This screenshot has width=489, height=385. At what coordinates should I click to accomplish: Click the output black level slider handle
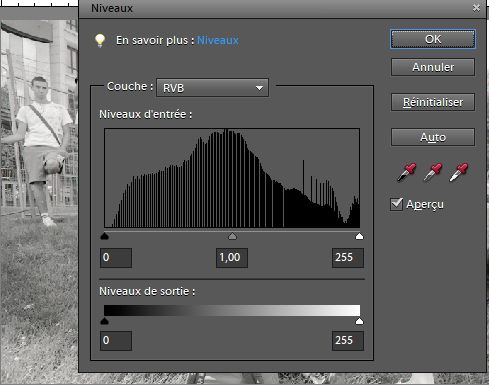click(105, 321)
